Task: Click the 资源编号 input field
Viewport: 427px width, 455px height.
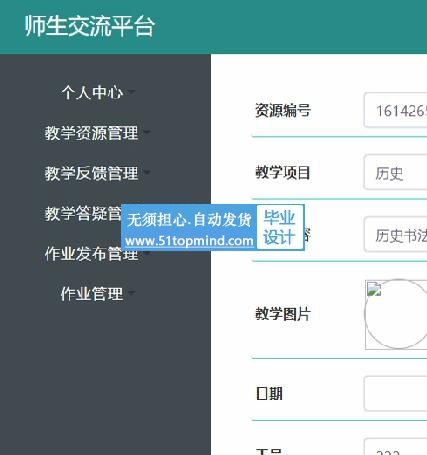Action: 395,110
